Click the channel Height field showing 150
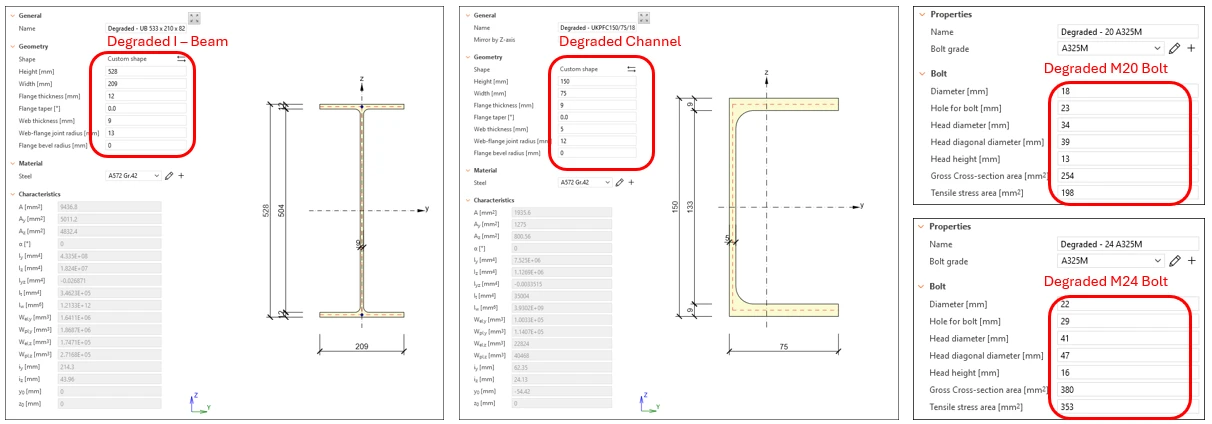Screen dimensions: 1212x424 (597, 81)
